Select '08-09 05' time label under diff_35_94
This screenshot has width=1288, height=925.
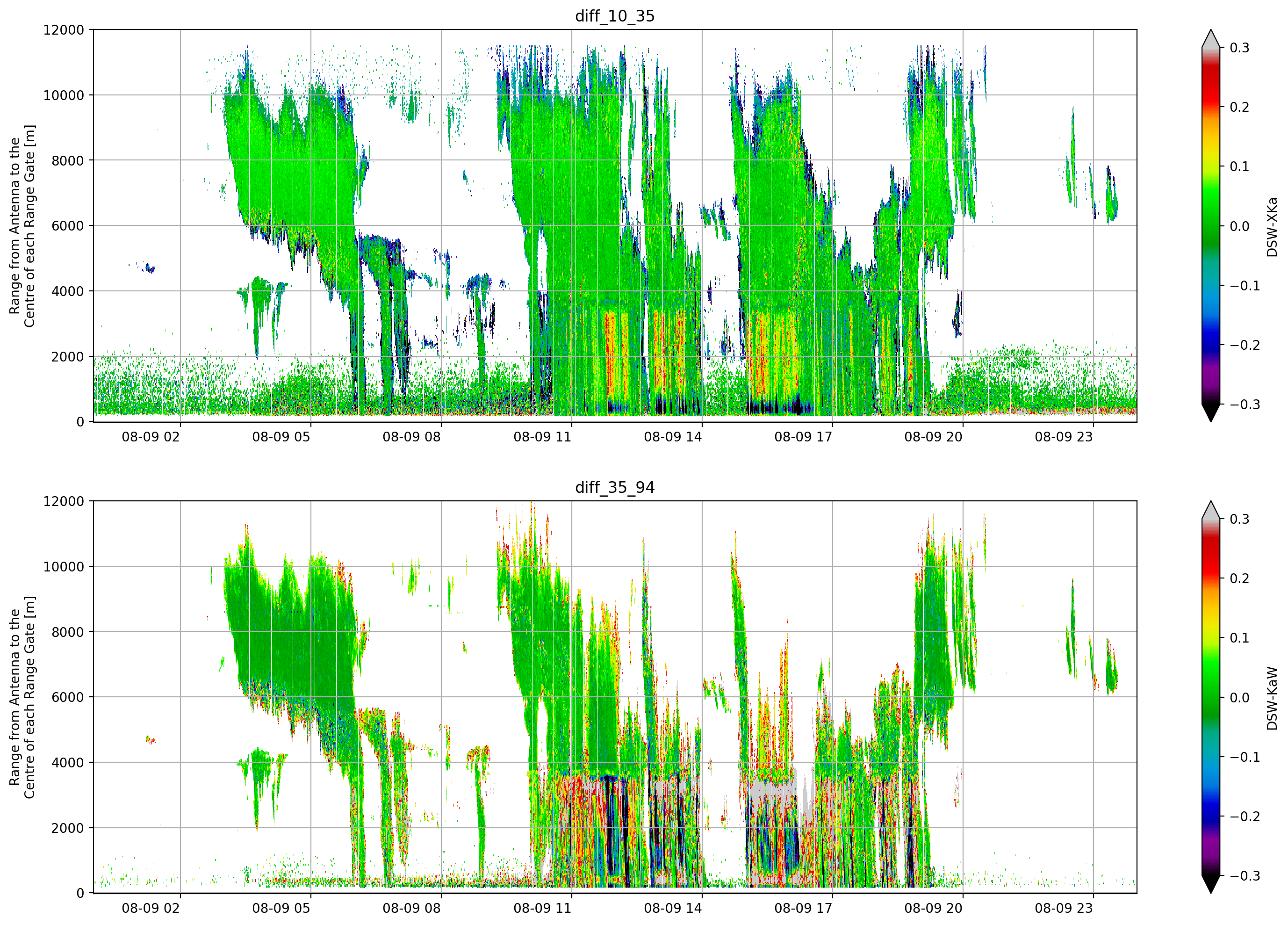[281, 909]
